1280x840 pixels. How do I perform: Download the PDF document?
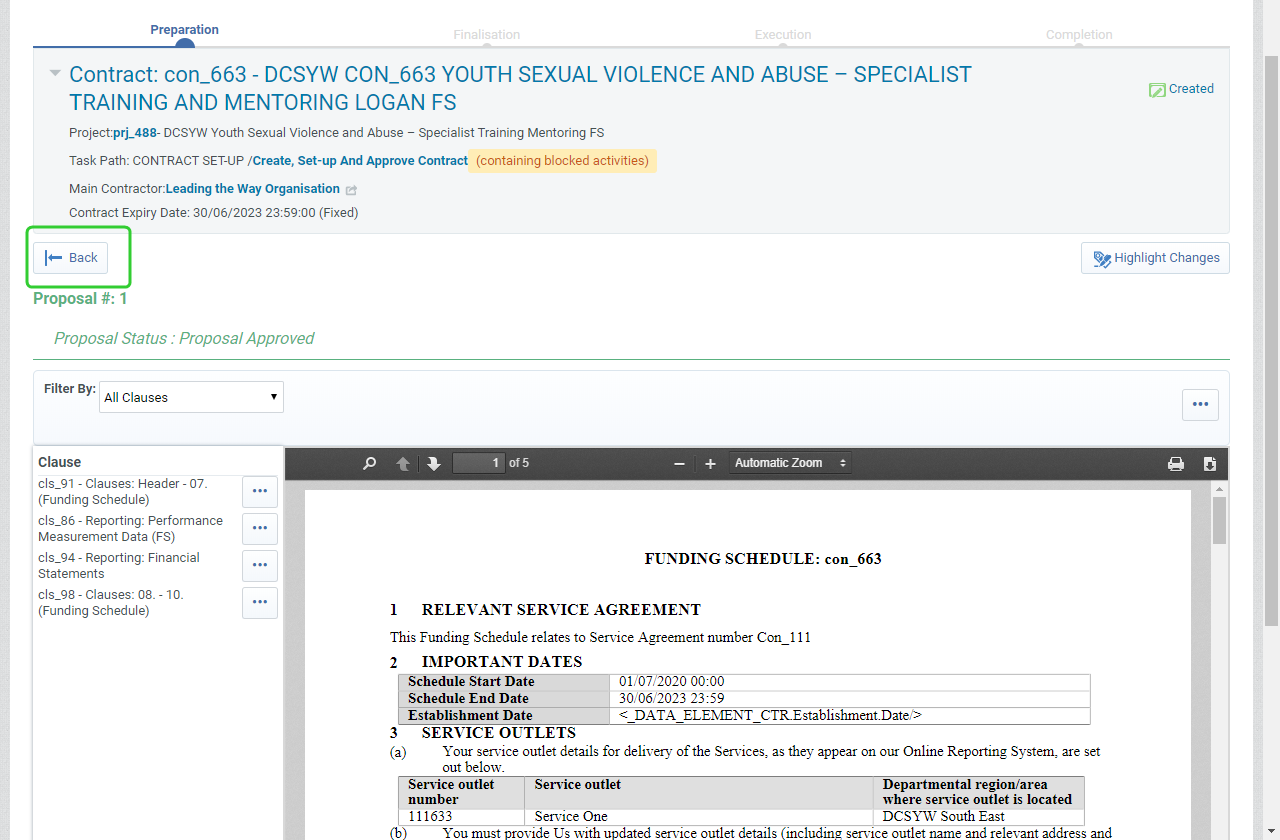pyautogui.click(x=1209, y=464)
